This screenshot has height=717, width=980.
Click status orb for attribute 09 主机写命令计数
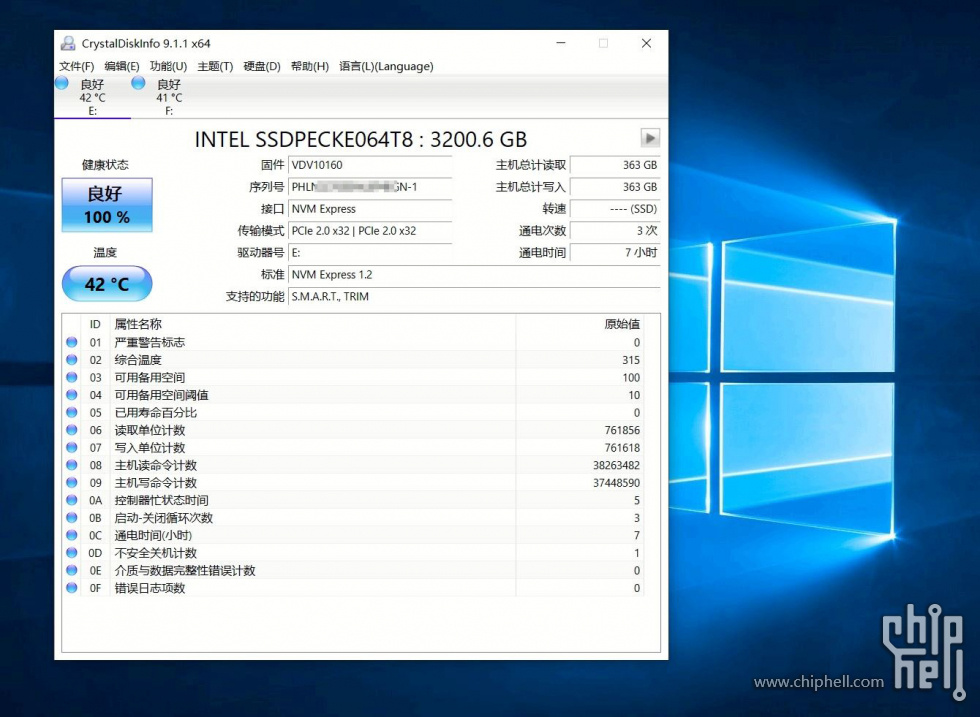72,482
